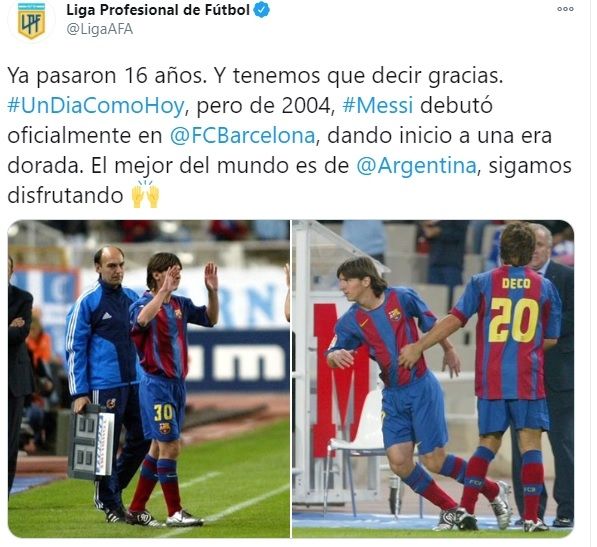Click the blue verified badge checkmark
Screen dimensions: 597x547
tap(262, 10)
